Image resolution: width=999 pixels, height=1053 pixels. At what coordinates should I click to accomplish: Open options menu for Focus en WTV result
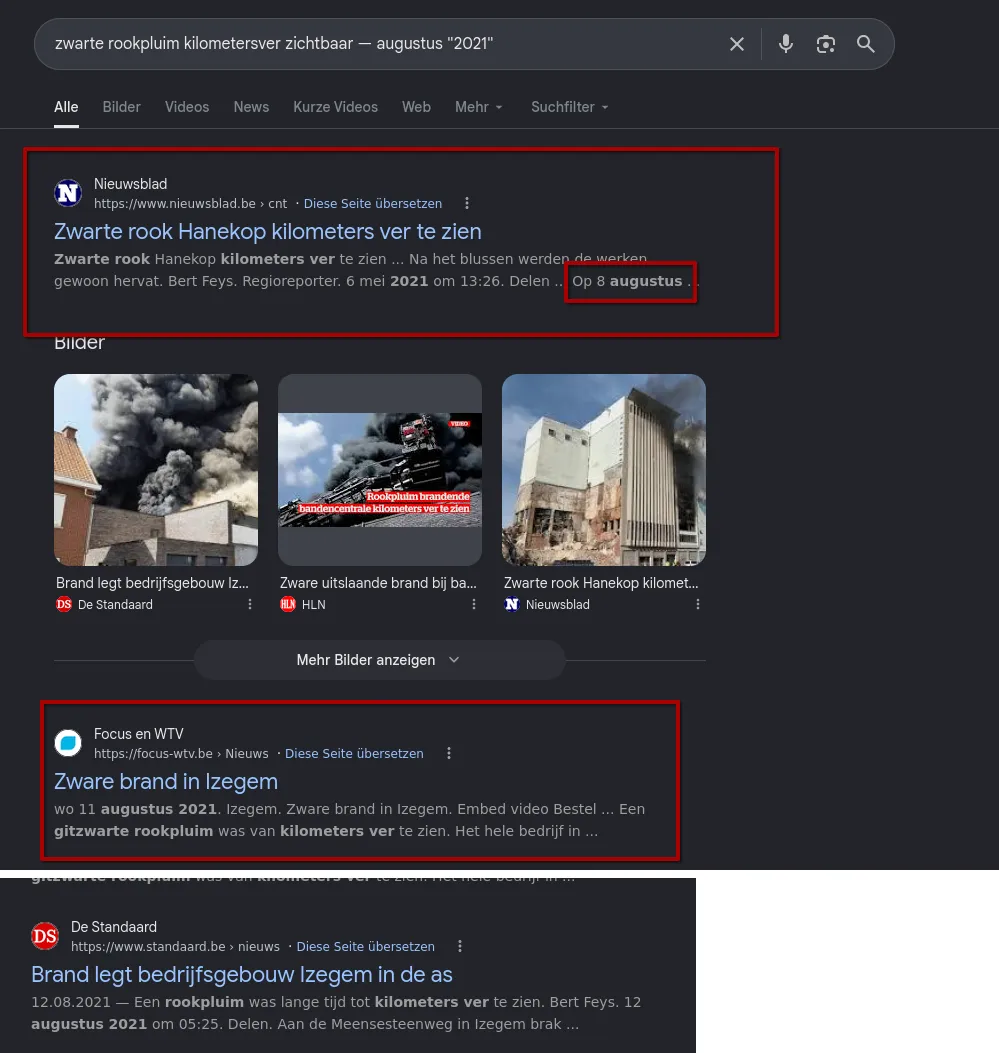tap(448, 753)
